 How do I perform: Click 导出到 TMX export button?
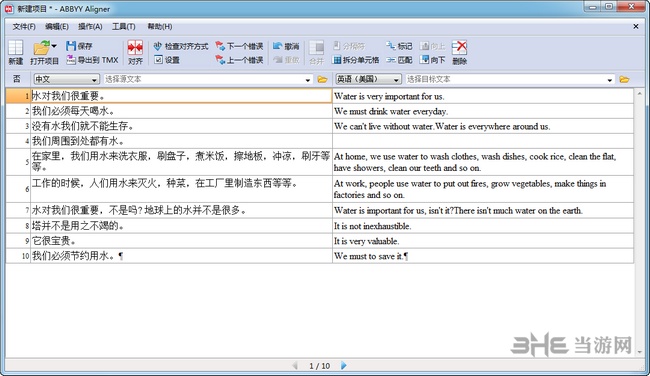(93, 60)
